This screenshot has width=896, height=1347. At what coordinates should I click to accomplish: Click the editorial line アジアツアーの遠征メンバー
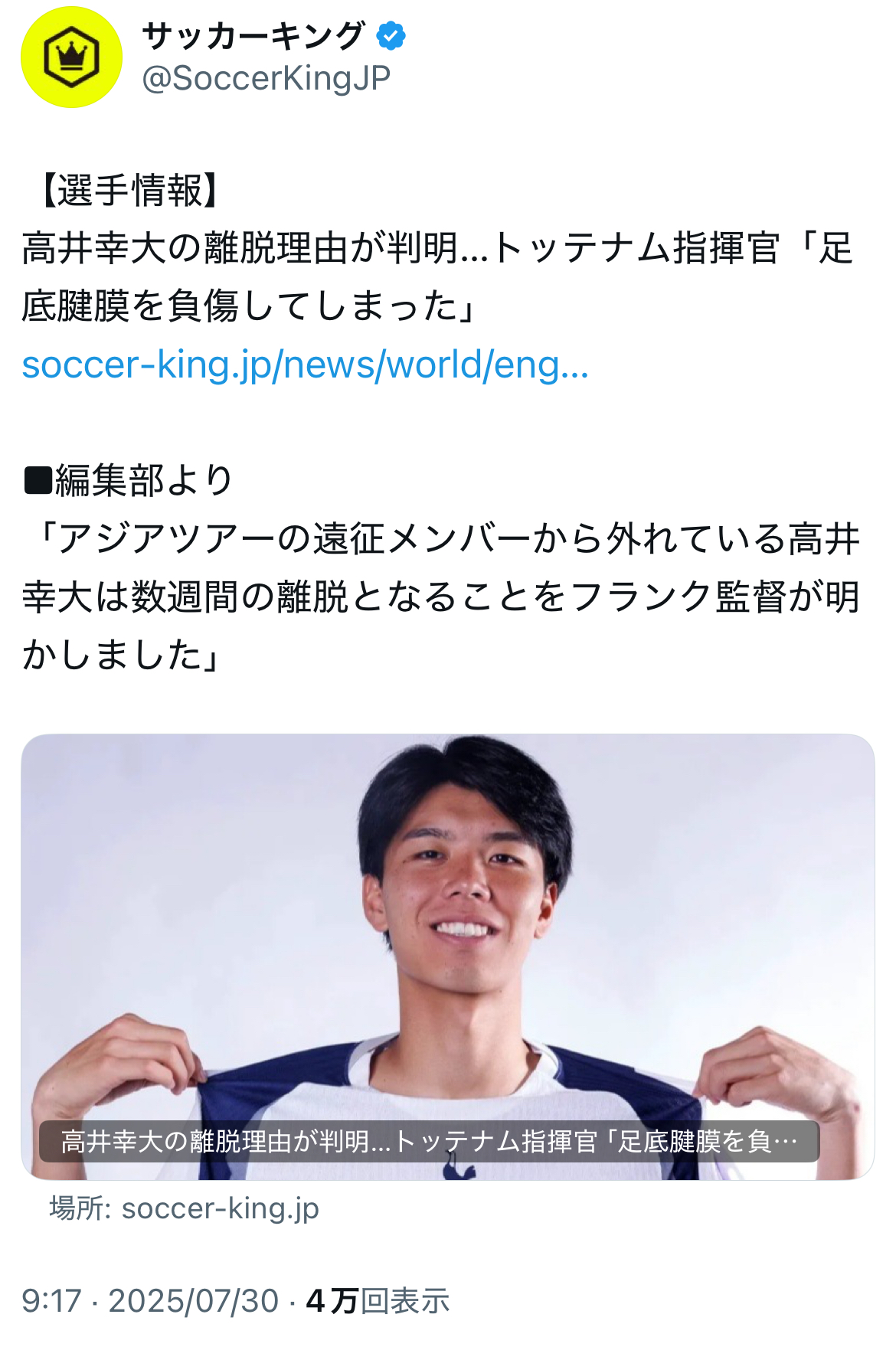[x=440, y=539]
